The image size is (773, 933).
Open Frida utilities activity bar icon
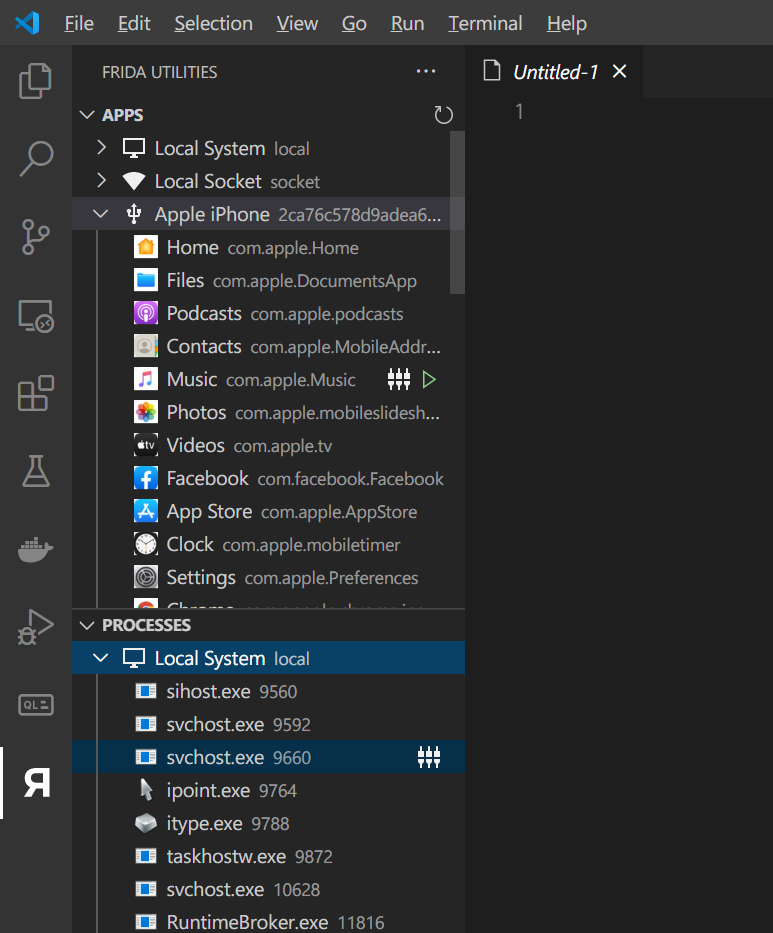point(36,782)
